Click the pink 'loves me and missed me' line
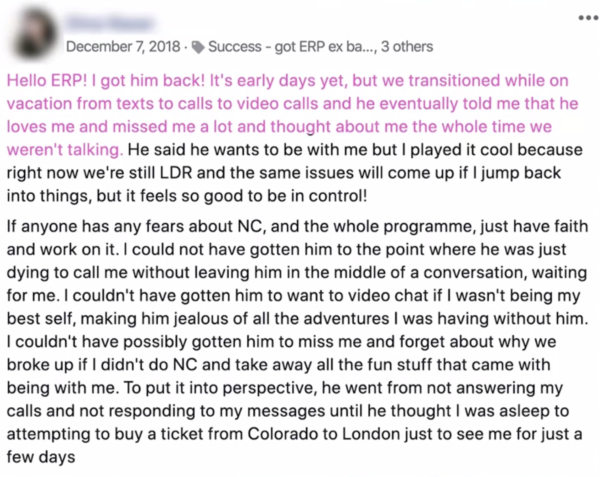The width and height of the screenshot is (600, 477). coord(279,127)
